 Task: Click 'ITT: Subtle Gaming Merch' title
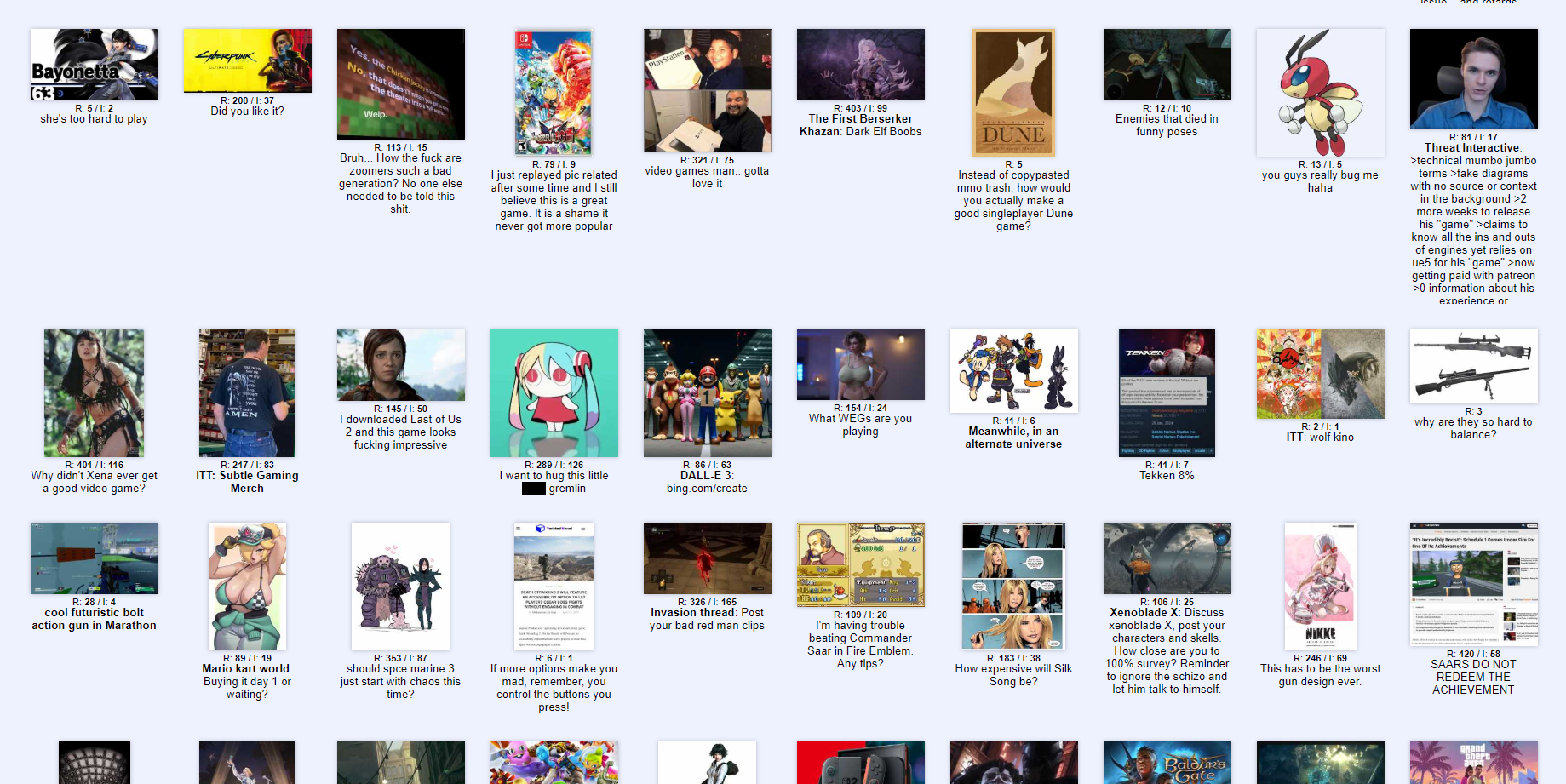pos(247,482)
